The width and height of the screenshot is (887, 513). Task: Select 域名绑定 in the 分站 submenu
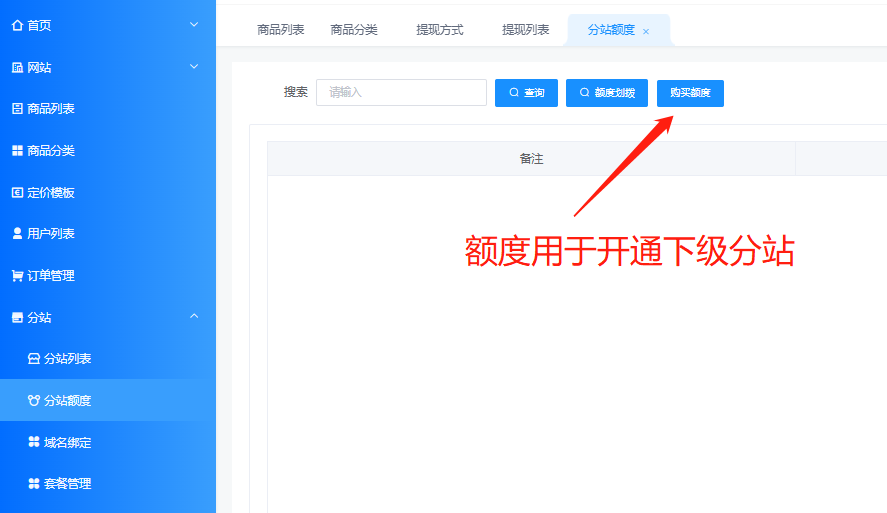click(x=67, y=442)
